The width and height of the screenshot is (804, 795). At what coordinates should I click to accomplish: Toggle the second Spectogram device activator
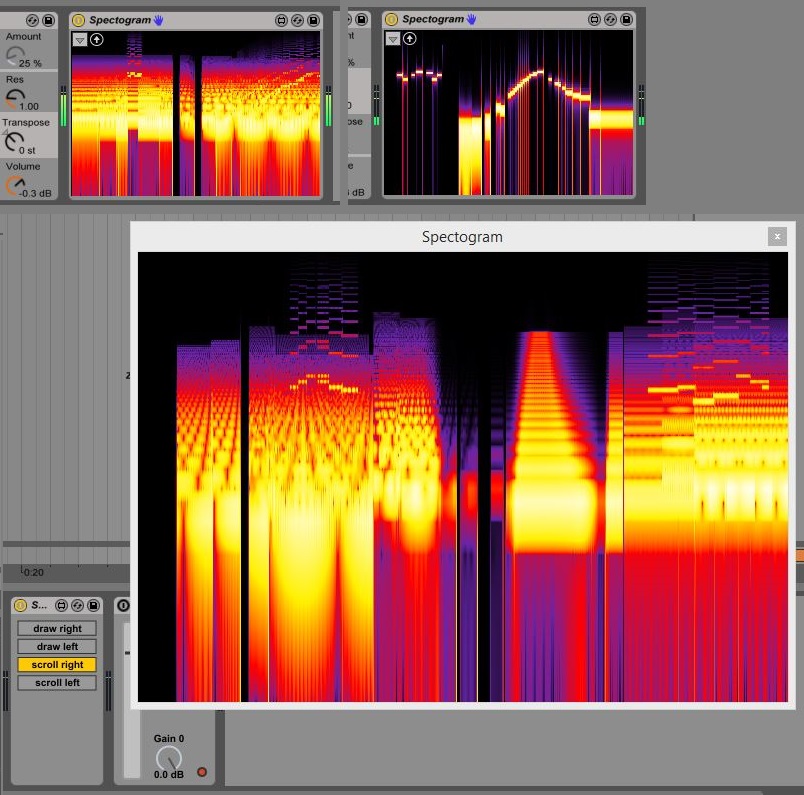pyautogui.click(x=392, y=20)
